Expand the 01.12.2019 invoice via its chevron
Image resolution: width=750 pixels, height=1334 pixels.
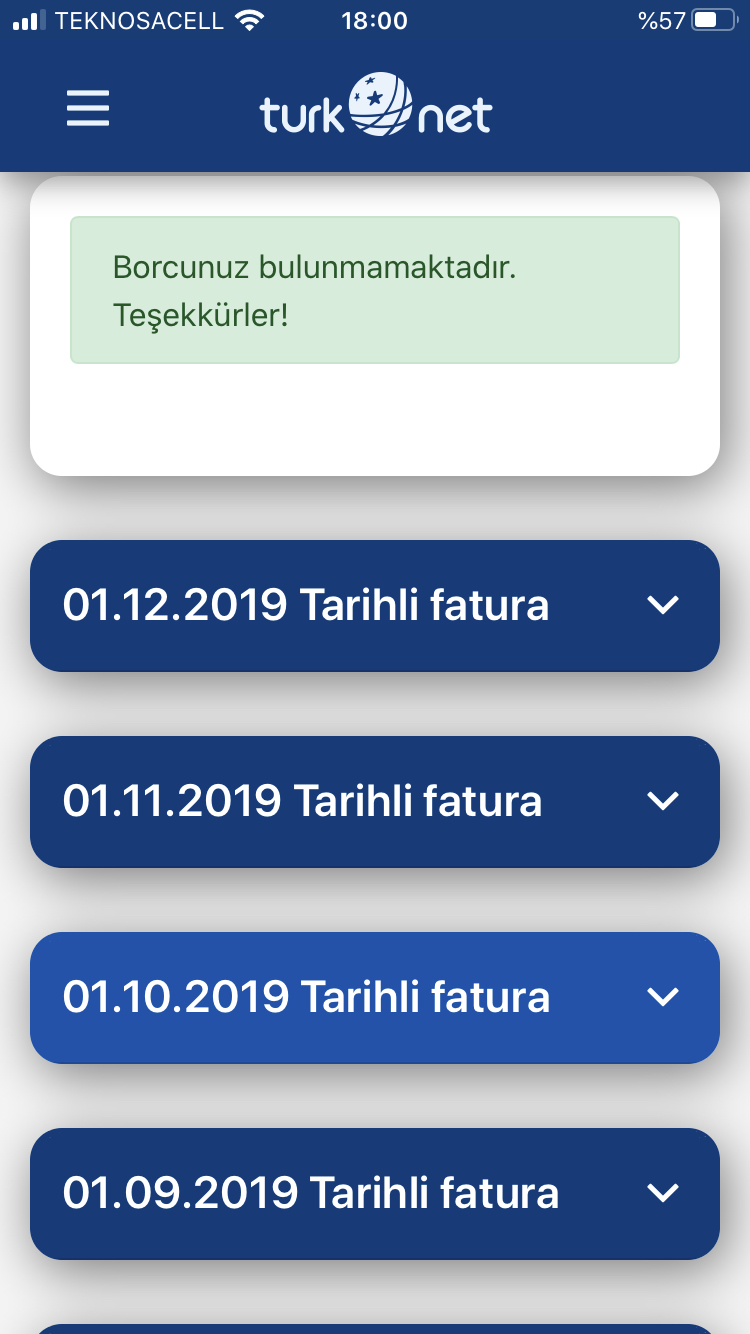[663, 605]
